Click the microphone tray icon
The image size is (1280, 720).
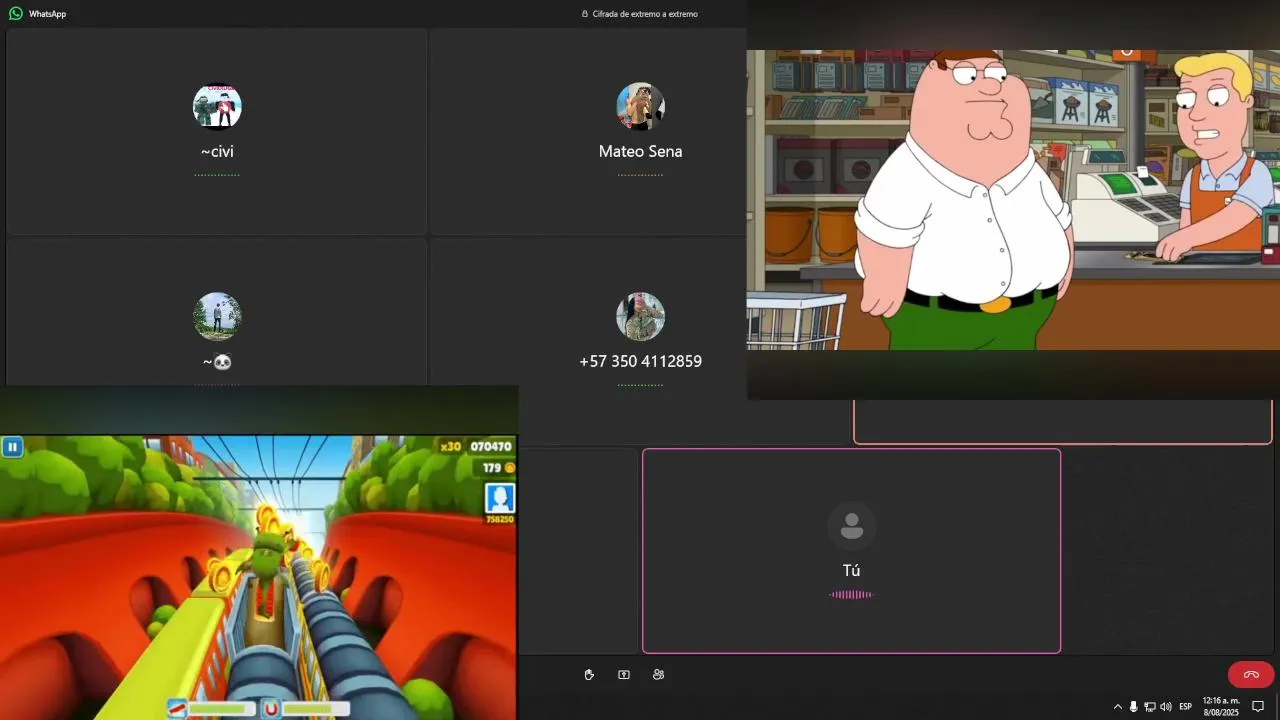point(1133,706)
